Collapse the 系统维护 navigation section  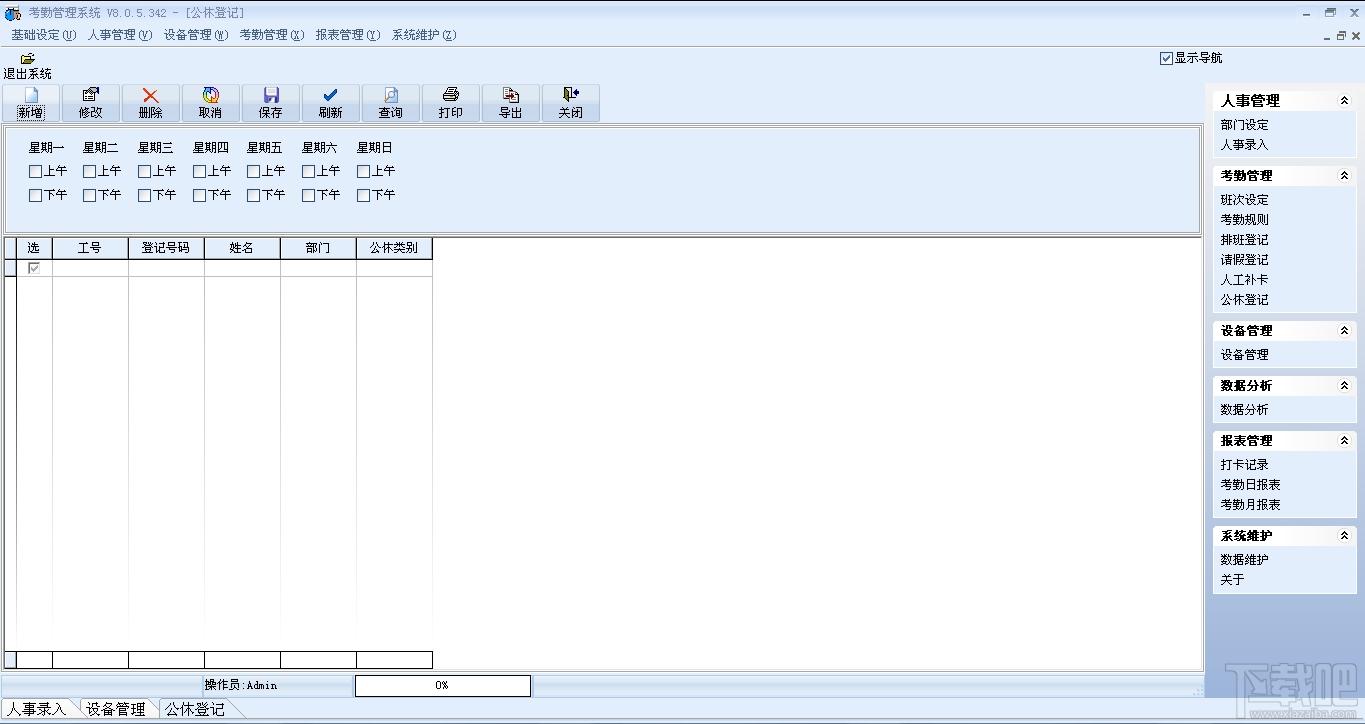click(x=1345, y=535)
